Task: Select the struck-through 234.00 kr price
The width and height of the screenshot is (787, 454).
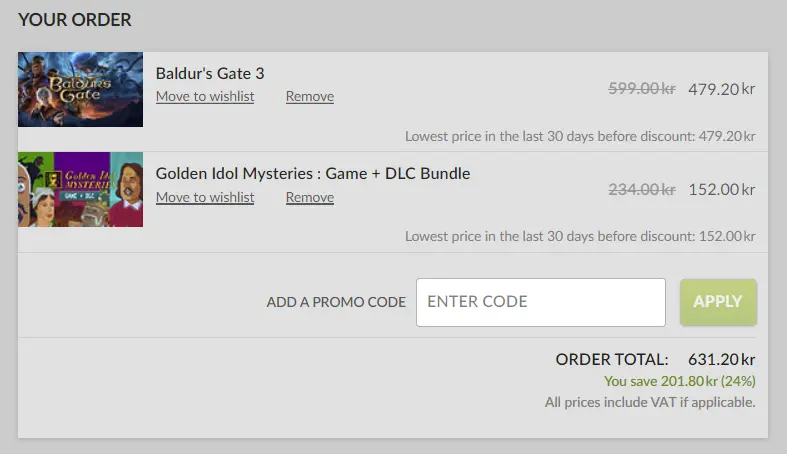Action: [642, 190]
